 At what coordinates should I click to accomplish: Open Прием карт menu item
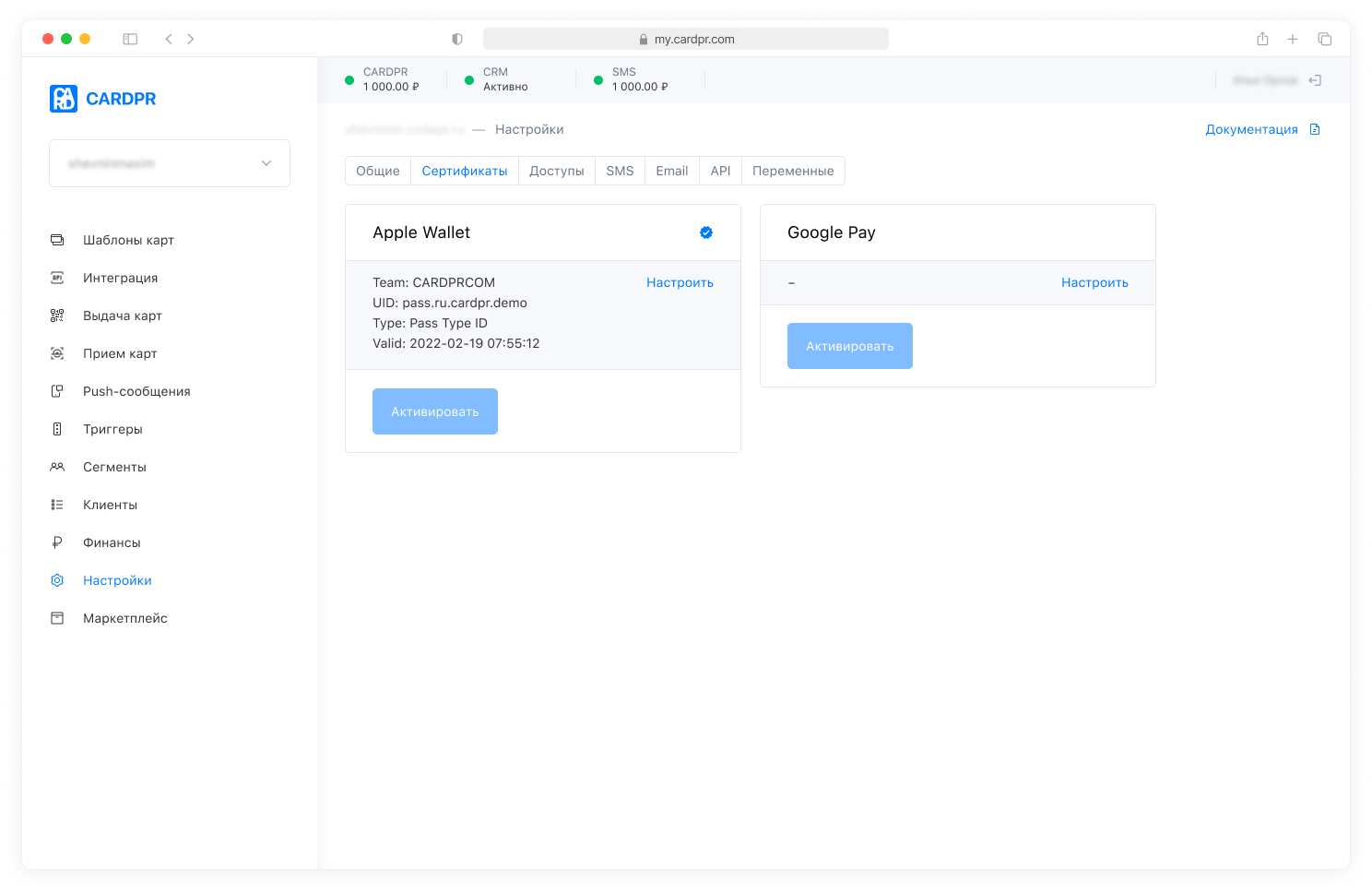click(120, 353)
